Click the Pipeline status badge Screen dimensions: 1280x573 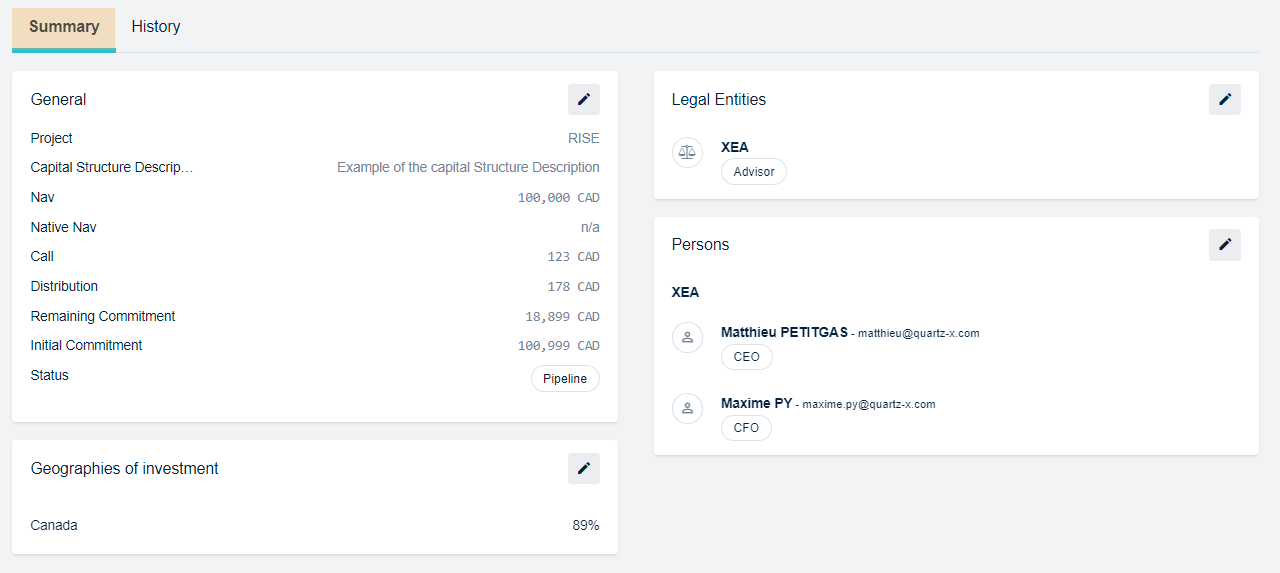[565, 379]
